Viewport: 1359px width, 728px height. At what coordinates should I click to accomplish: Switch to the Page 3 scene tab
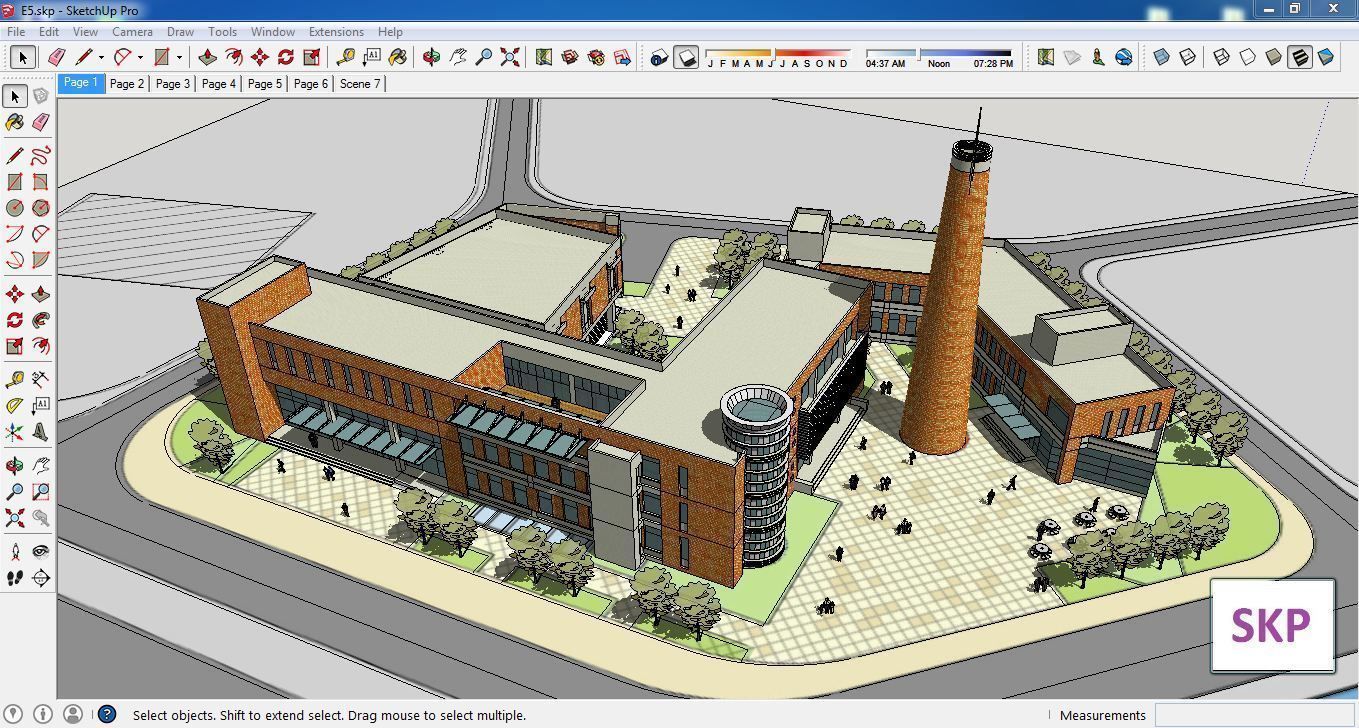pos(173,84)
